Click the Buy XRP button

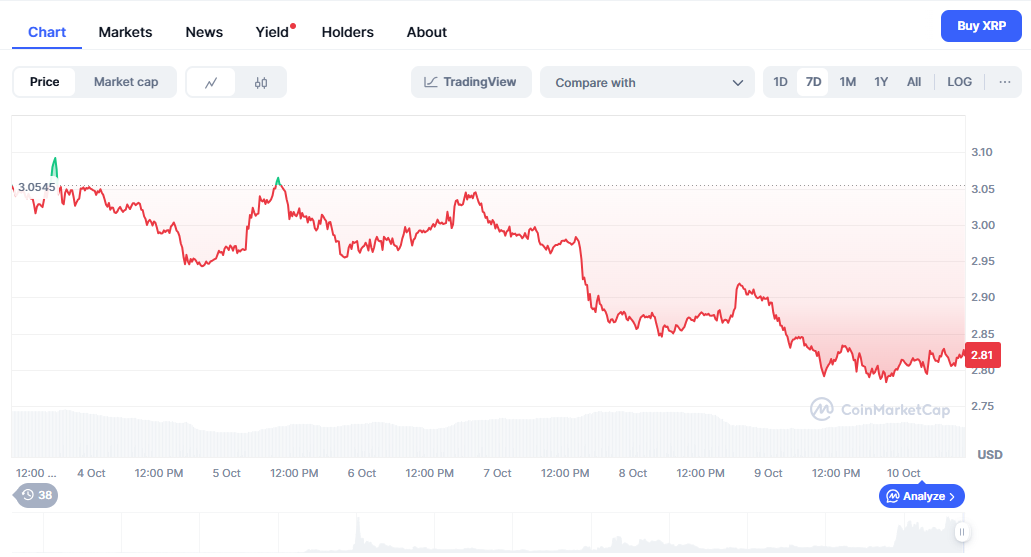[x=981, y=26]
